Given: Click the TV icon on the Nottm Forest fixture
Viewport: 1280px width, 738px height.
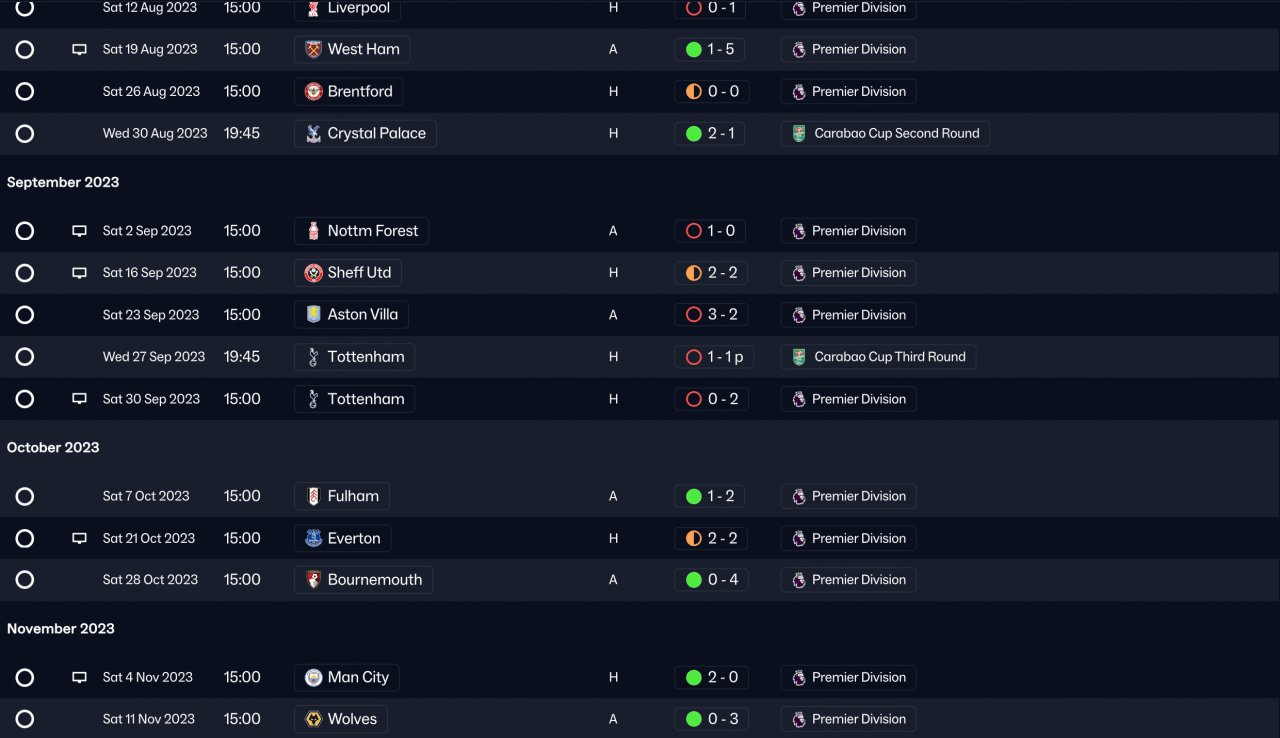Looking at the screenshot, I should pos(79,231).
